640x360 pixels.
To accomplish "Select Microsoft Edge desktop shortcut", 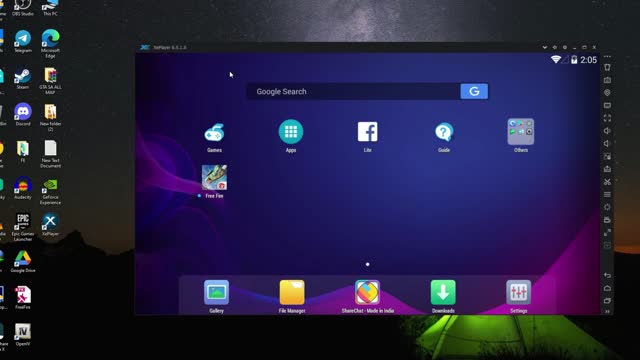I will [50, 44].
